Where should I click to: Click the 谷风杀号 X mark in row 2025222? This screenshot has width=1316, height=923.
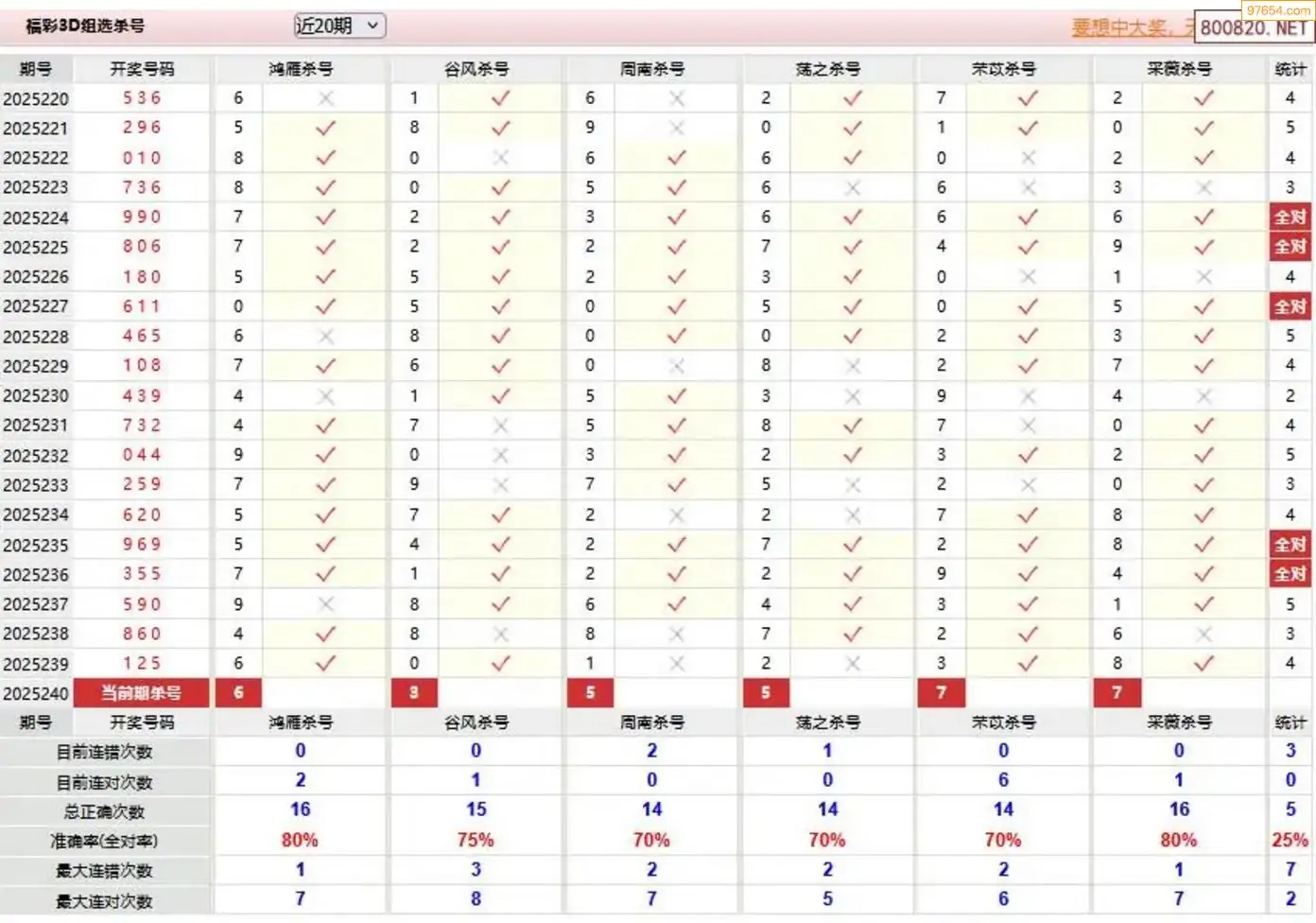501,158
